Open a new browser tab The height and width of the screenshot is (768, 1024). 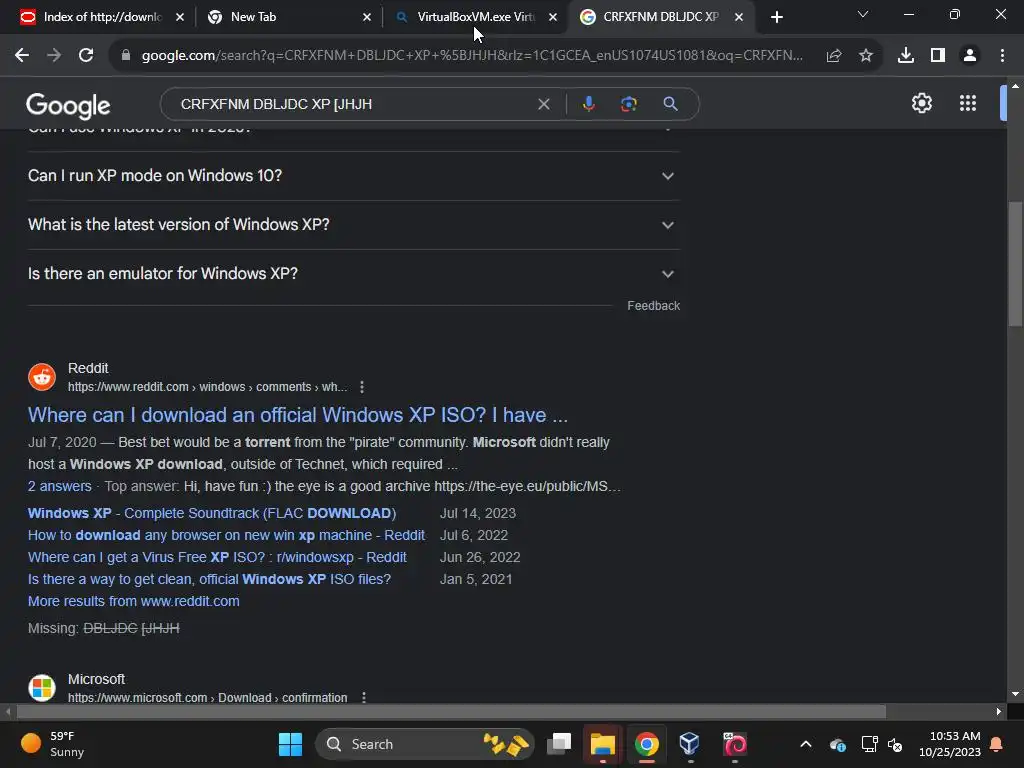776,17
